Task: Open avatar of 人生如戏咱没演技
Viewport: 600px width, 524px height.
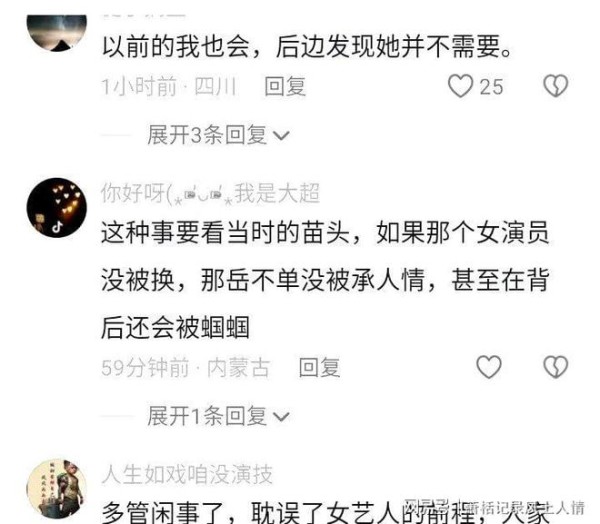Action: pos(57,489)
